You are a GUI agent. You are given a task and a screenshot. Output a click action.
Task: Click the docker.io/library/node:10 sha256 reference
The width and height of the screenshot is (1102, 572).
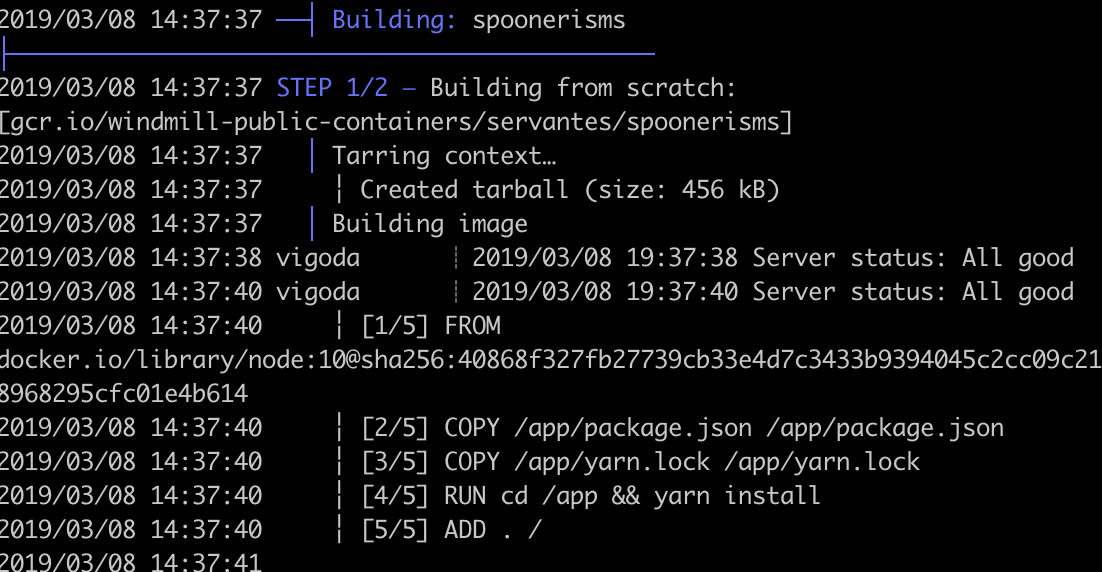(551, 360)
